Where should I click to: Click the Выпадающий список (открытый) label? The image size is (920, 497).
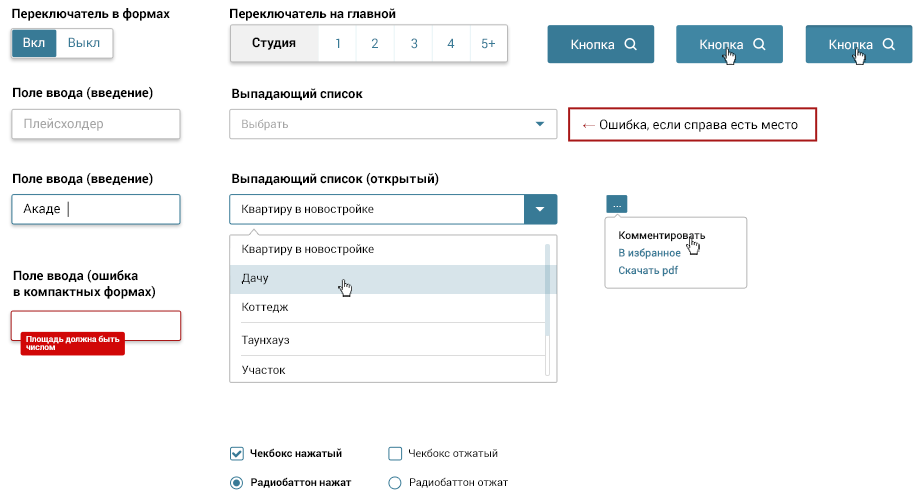point(335,179)
